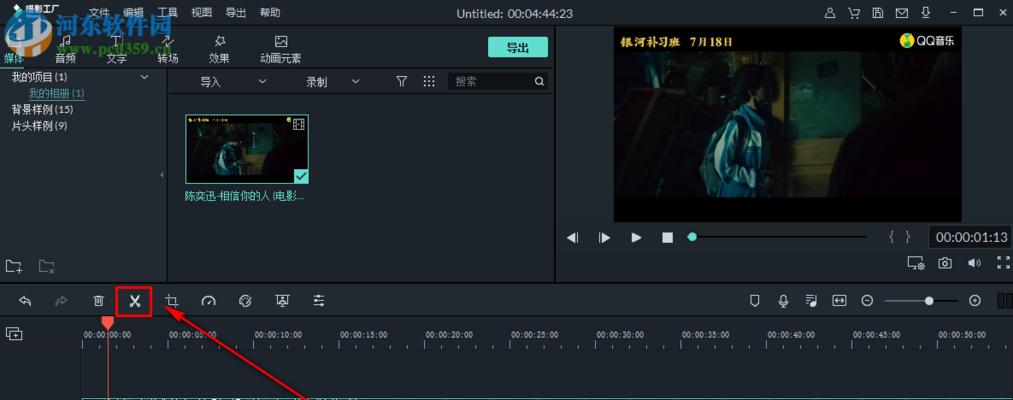Open the message envelope icon
The width and height of the screenshot is (1013, 400).
coord(902,13)
